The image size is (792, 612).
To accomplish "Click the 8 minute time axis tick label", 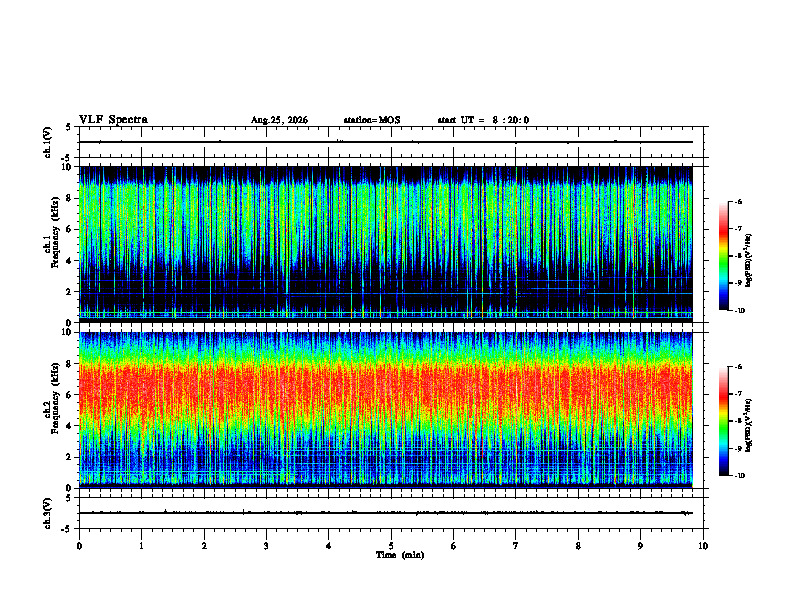I will 578,546.
